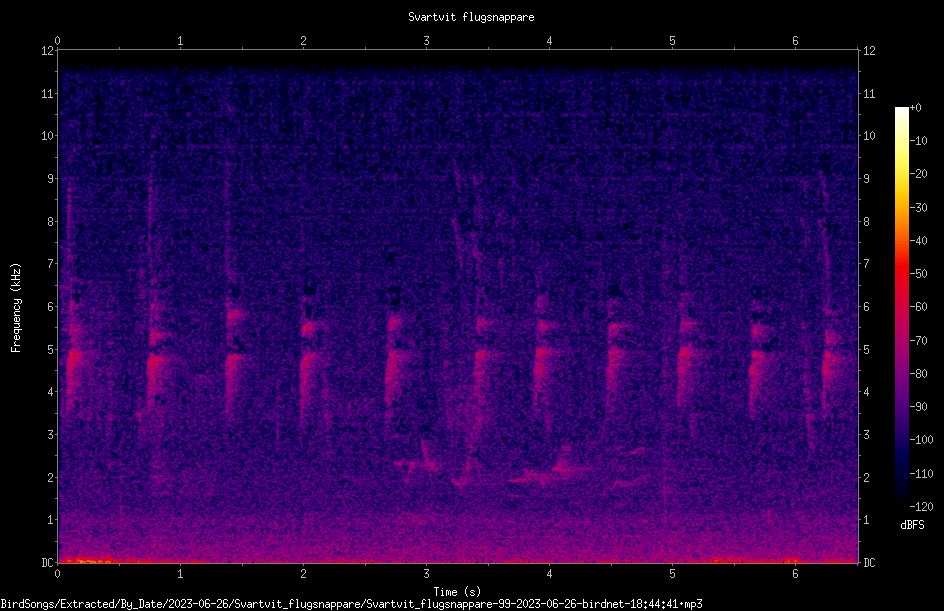Image resolution: width=944 pixels, height=611 pixels.
Task: Click the '-100' value on the color scale
Action: [x=922, y=440]
